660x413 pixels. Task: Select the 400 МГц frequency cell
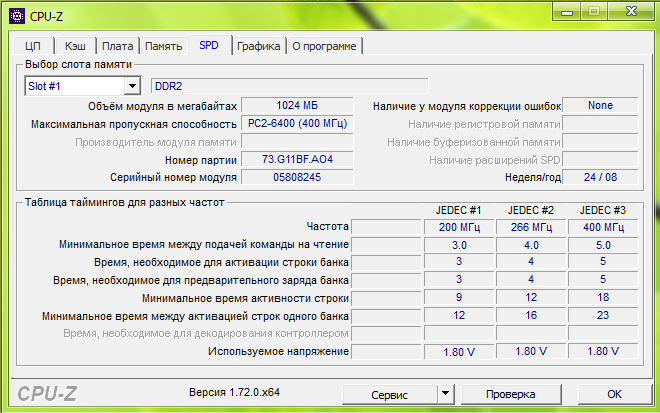[x=603, y=227]
